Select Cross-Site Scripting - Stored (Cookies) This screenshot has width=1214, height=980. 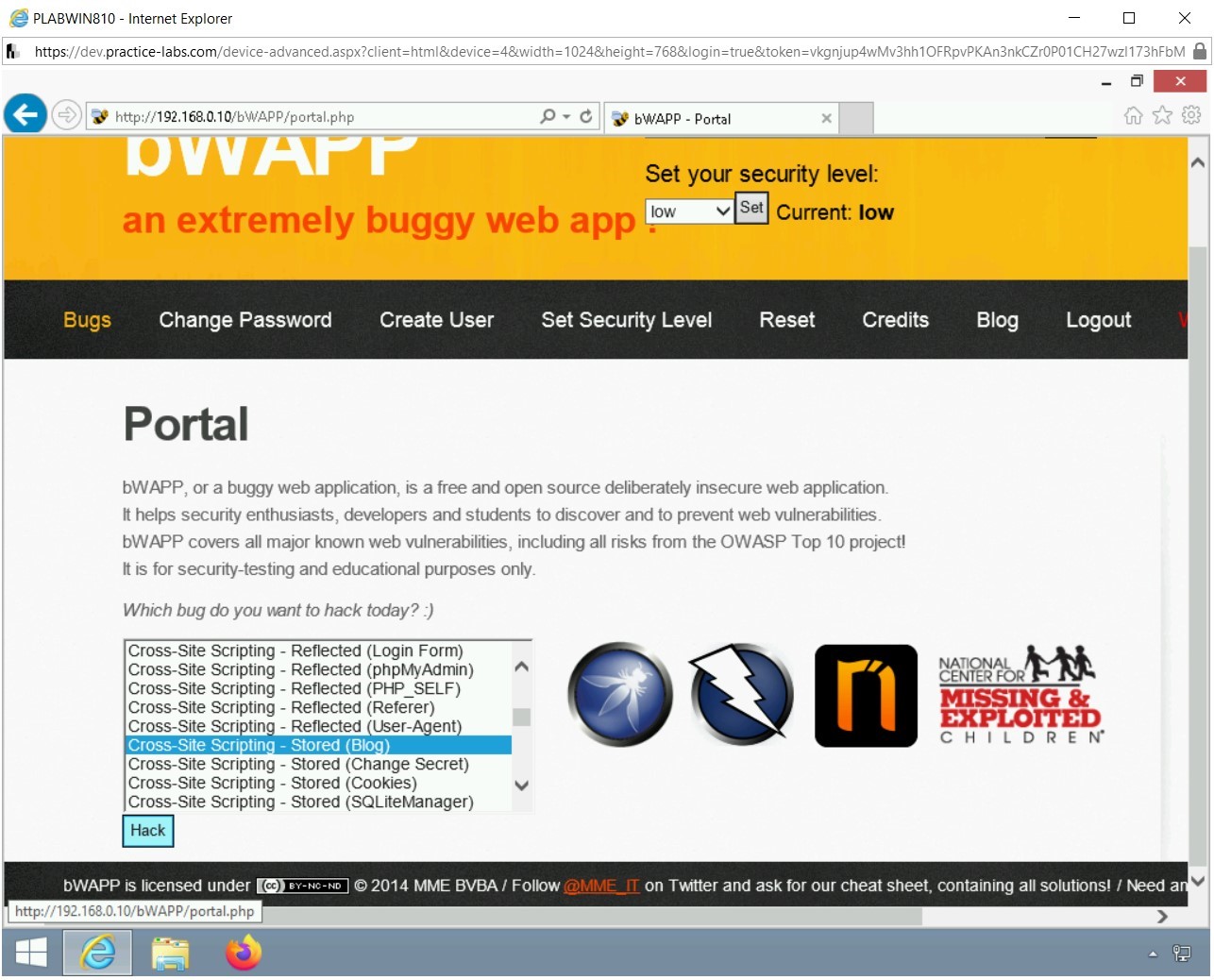coord(273,783)
